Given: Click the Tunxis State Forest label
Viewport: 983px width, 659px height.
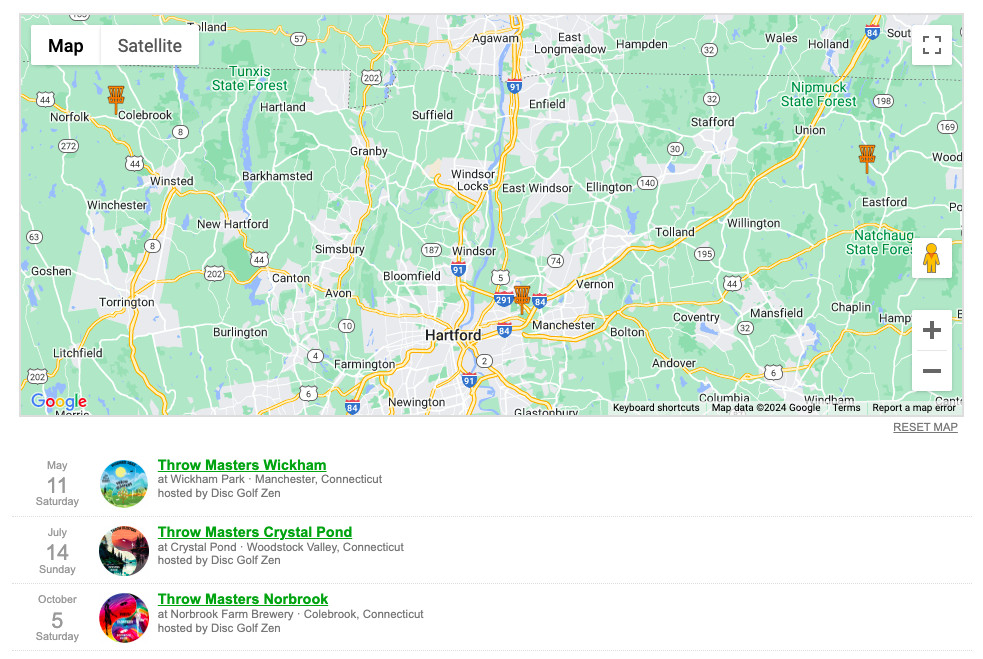Looking at the screenshot, I should coord(250,78).
